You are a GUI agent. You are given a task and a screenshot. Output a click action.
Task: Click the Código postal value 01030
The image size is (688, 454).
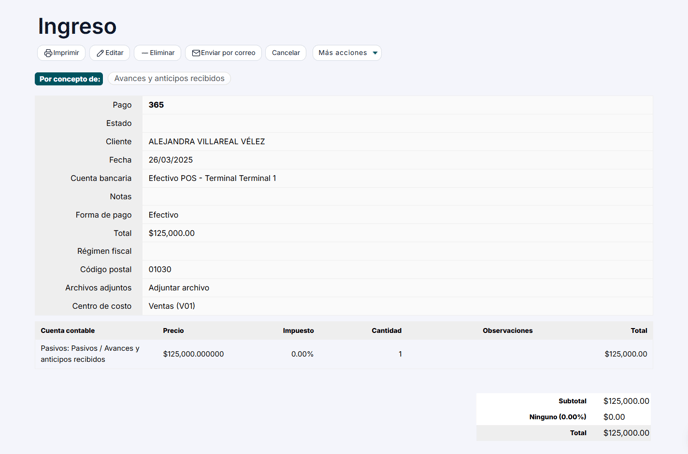pyautogui.click(x=160, y=269)
